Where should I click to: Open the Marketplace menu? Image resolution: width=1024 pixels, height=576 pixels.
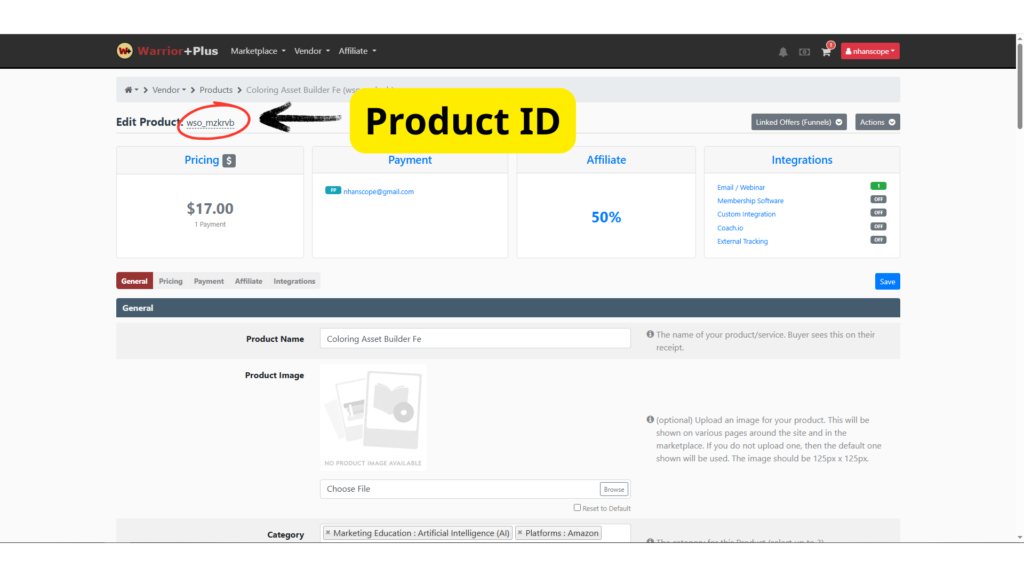[x=258, y=51]
